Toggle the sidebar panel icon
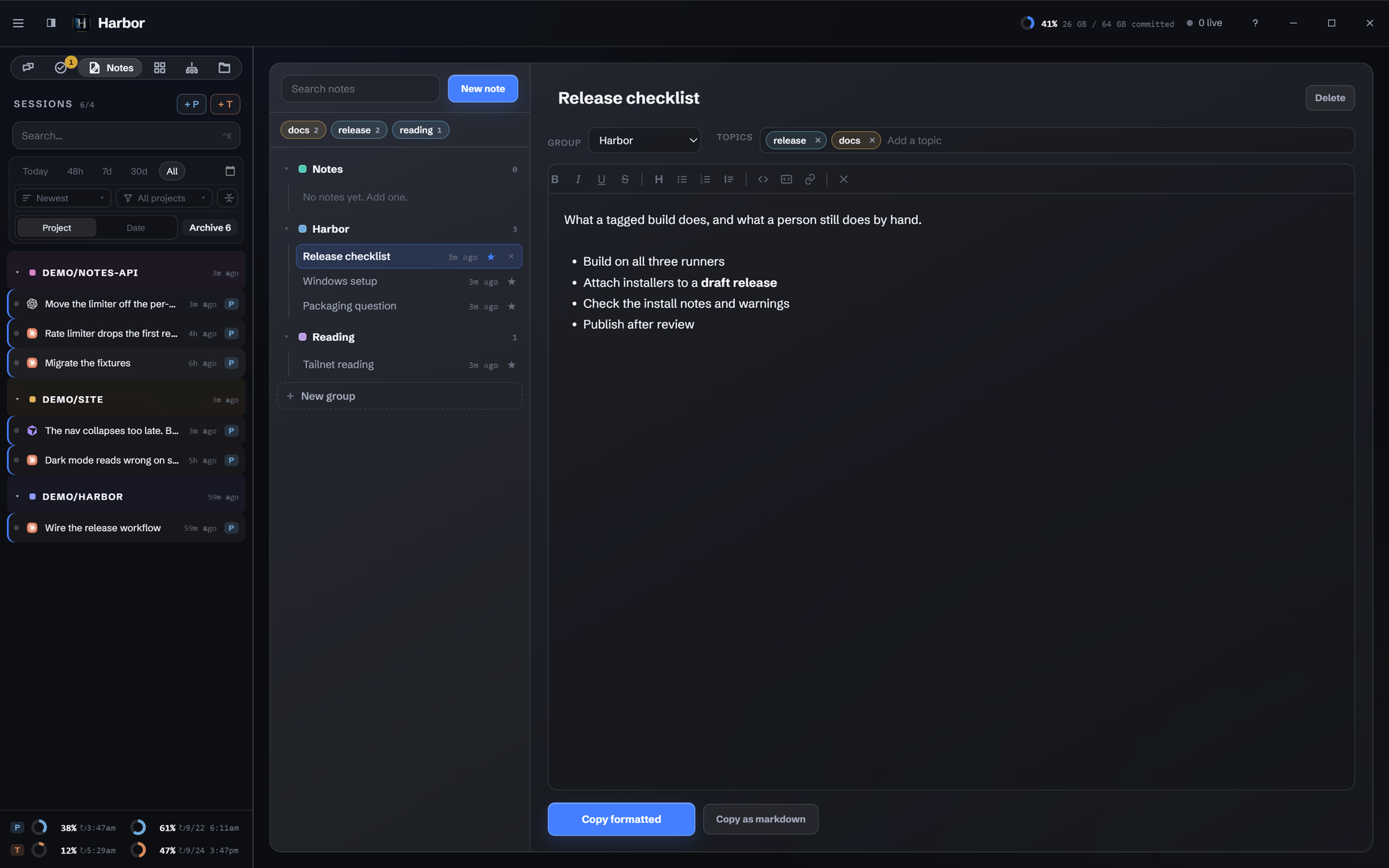Image resolution: width=1389 pixels, height=868 pixels. pyautogui.click(x=51, y=23)
